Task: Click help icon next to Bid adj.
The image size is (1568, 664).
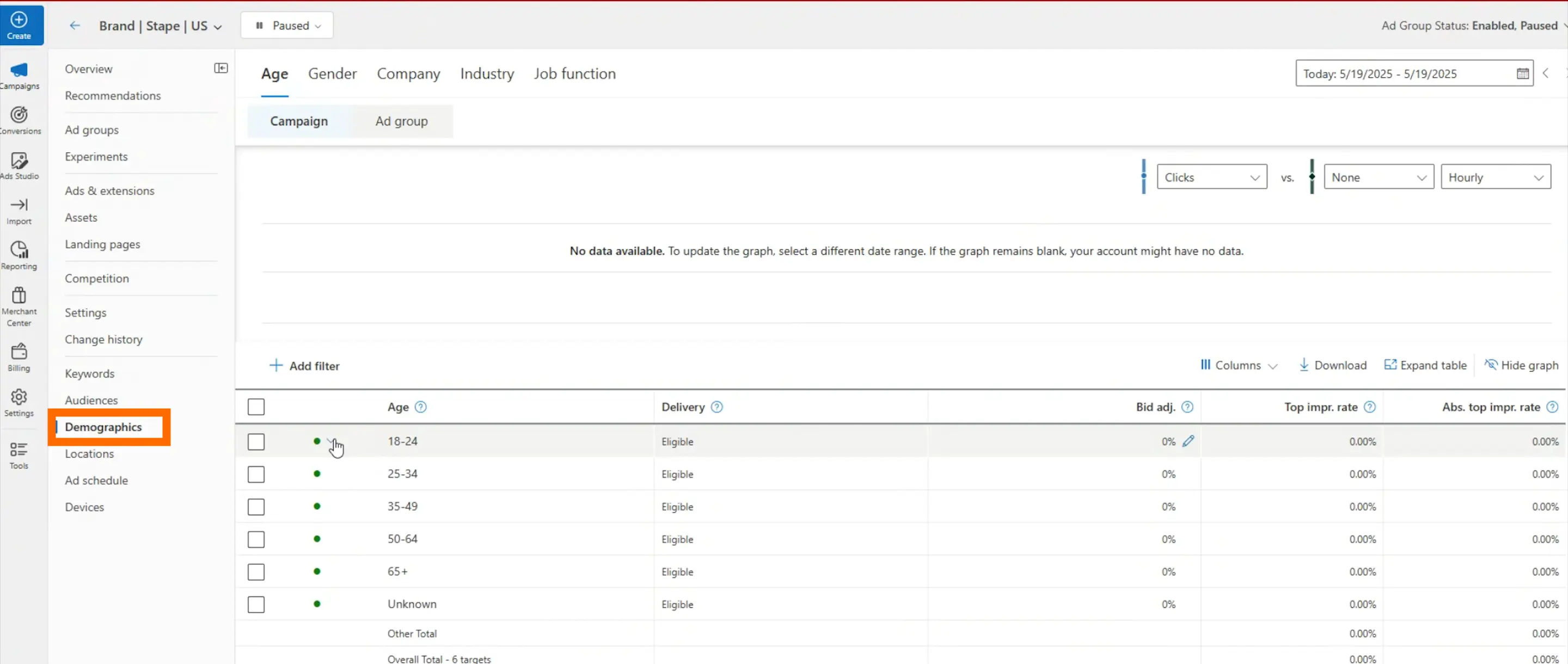Action: pos(1187,407)
